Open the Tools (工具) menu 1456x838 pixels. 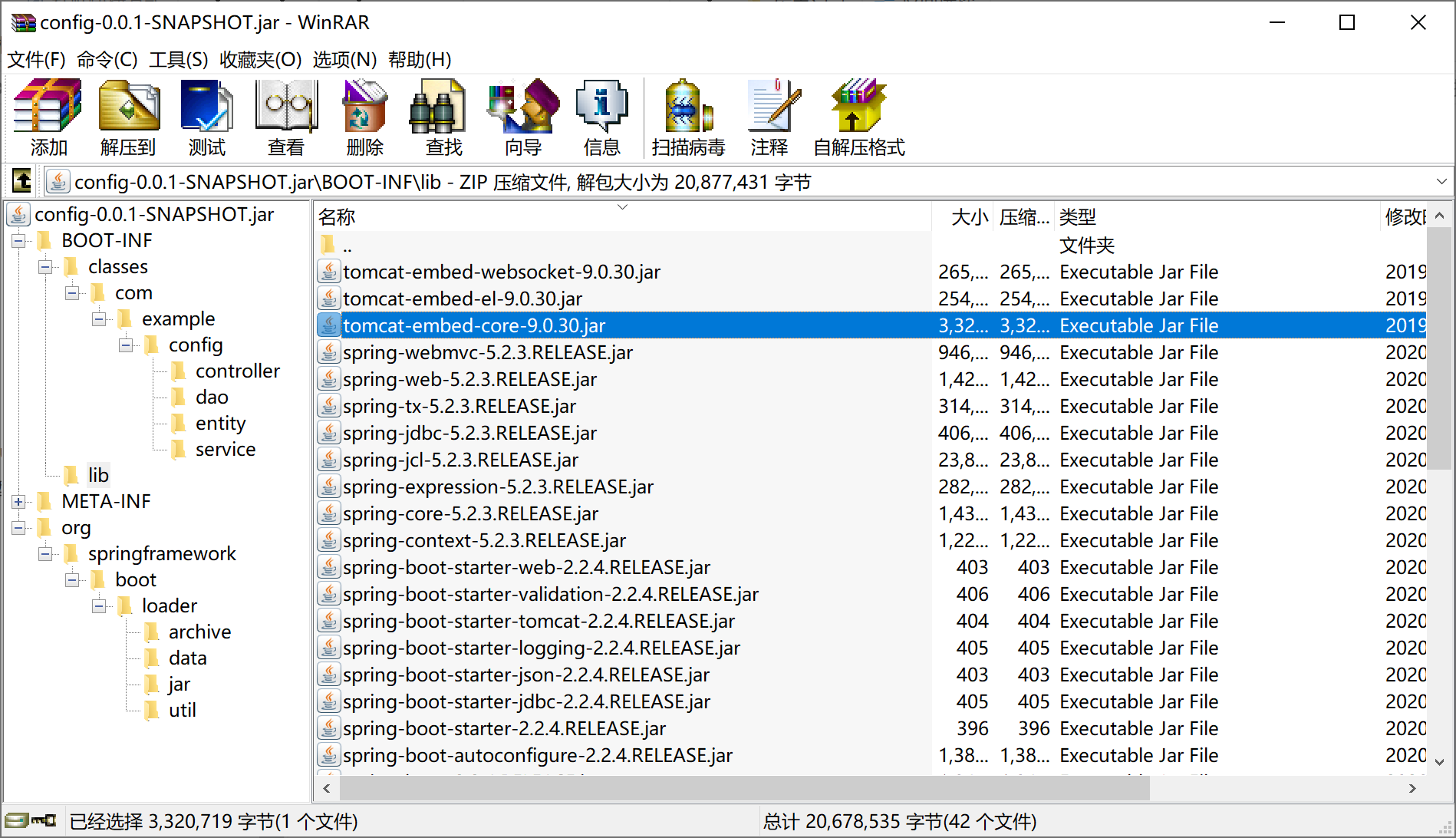[178, 60]
